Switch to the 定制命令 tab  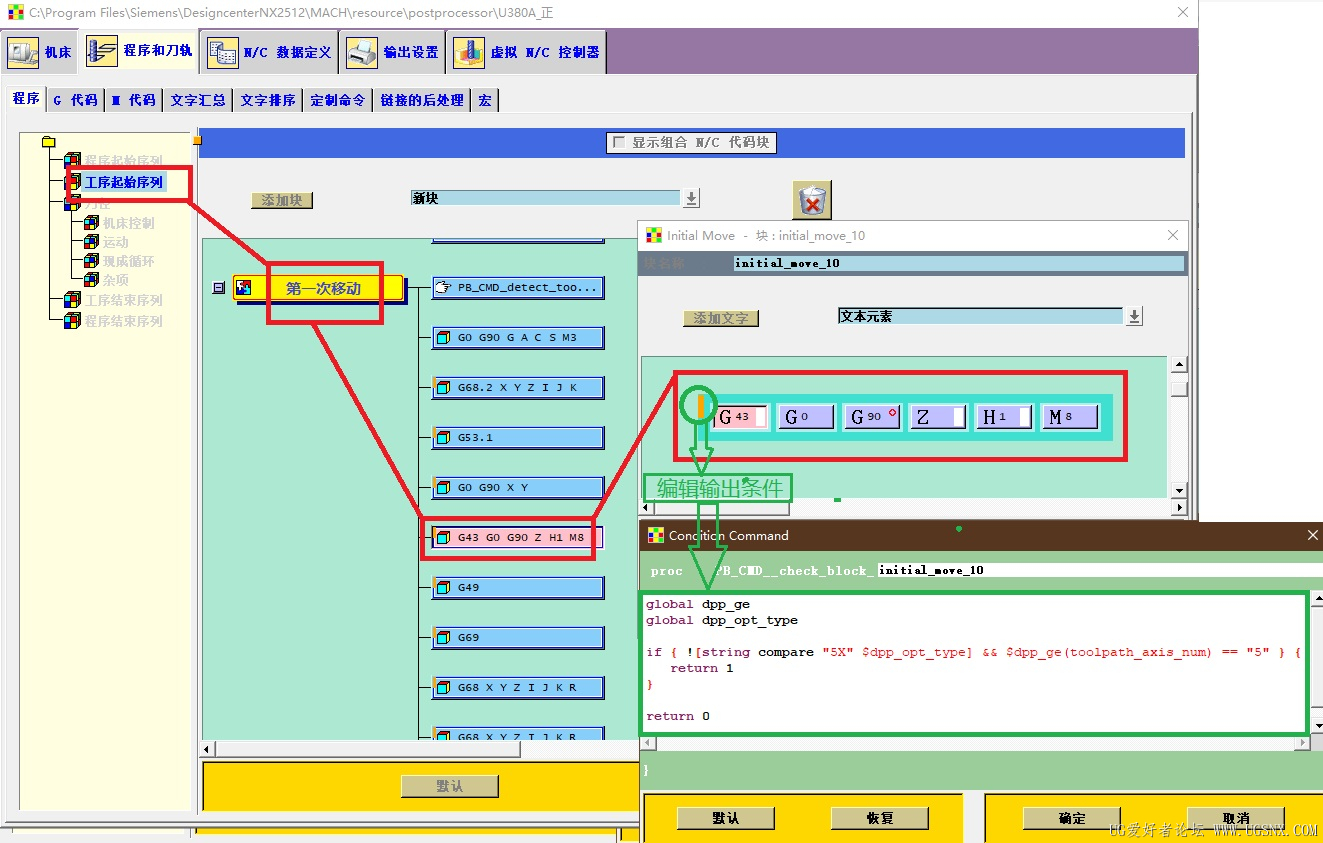[x=338, y=100]
